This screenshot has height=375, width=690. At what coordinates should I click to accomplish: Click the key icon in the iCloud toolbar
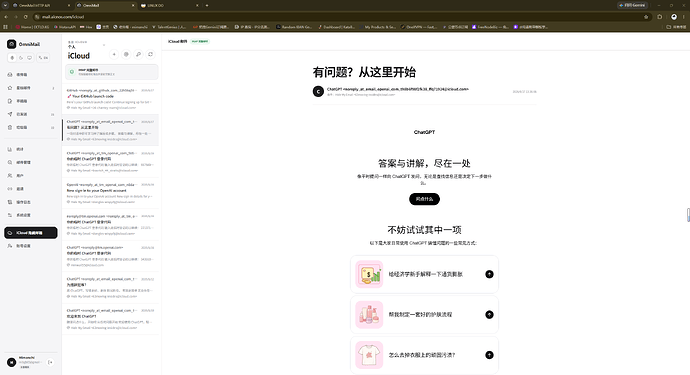138,54
